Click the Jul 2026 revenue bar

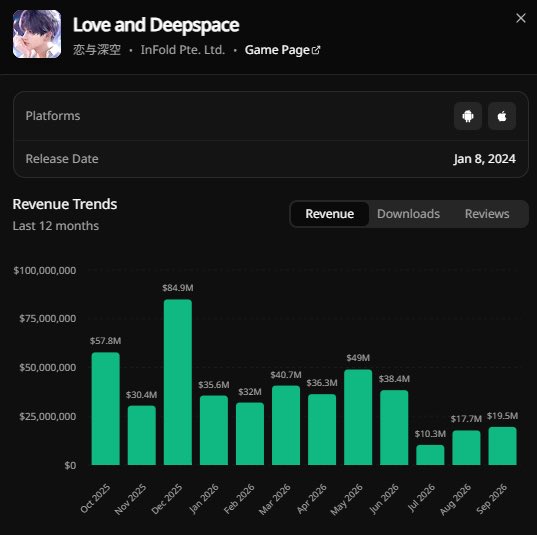tap(430, 455)
